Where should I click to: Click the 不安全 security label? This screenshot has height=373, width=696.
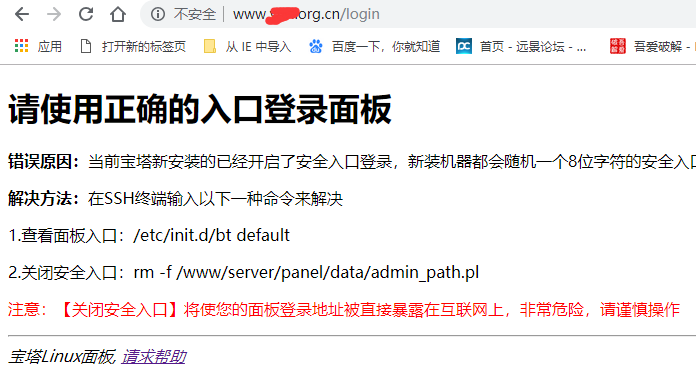[x=194, y=14]
